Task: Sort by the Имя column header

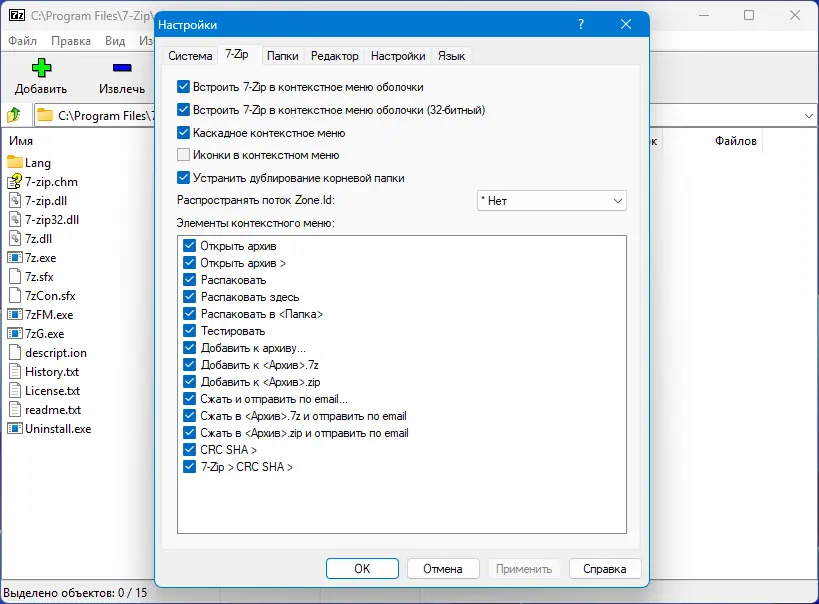Action: click(x=21, y=141)
